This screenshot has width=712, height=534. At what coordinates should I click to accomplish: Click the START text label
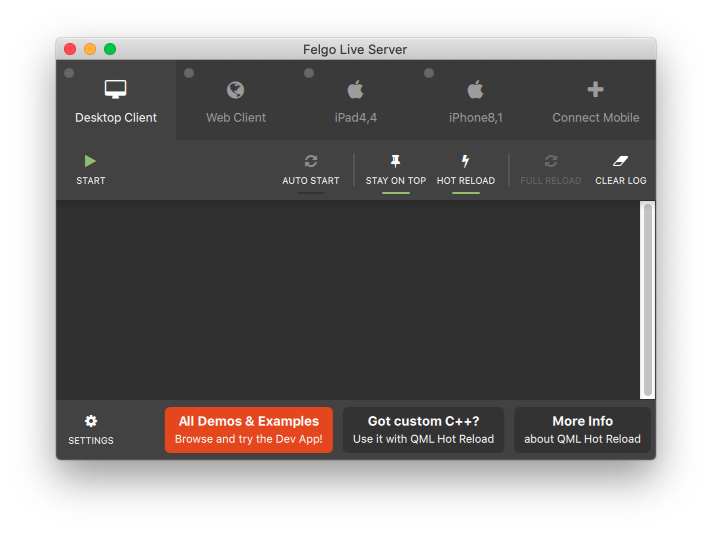pyautogui.click(x=90, y=181)
